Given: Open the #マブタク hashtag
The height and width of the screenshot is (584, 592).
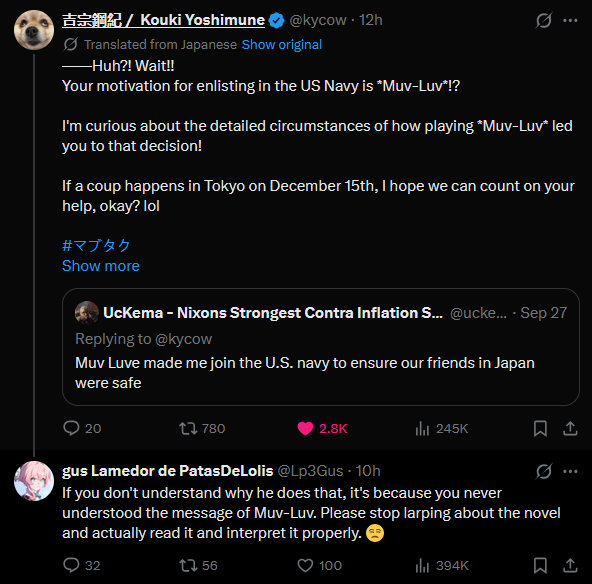Looking at the screenshot, I should coord(96,246).
